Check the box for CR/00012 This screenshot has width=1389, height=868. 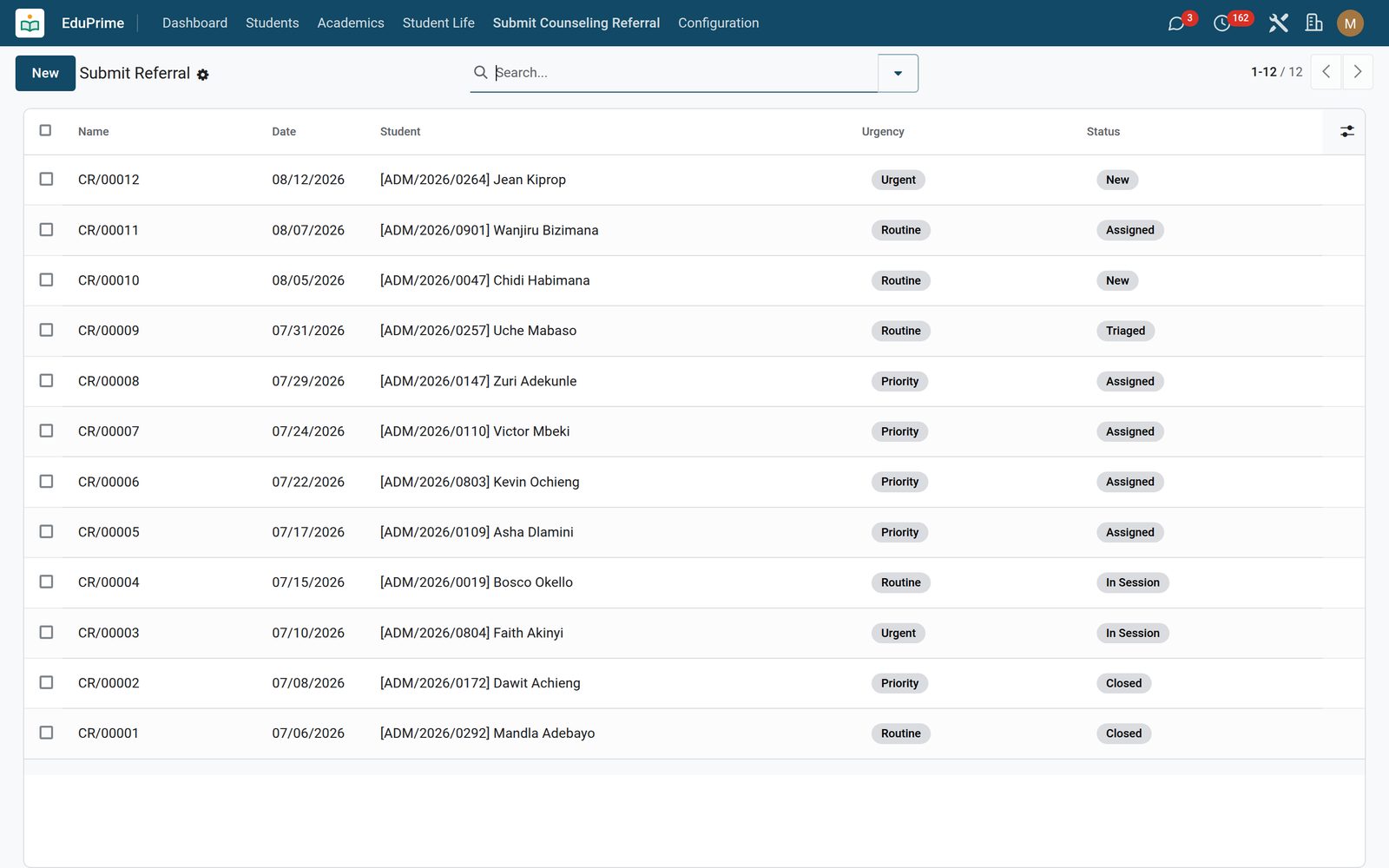tap(46, 179)
